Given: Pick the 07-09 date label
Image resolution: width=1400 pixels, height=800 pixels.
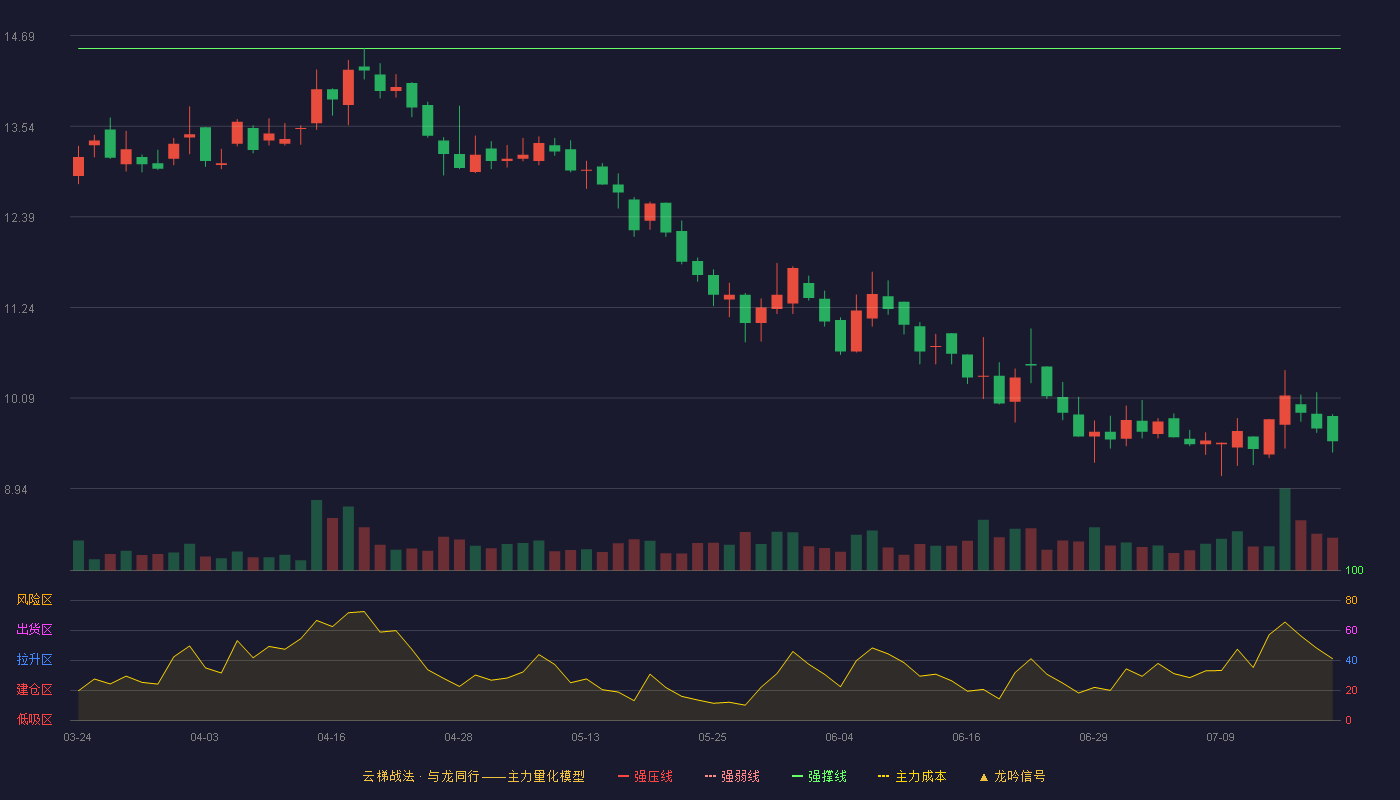Looking at the screenshot, I should tap(1220, 737).
